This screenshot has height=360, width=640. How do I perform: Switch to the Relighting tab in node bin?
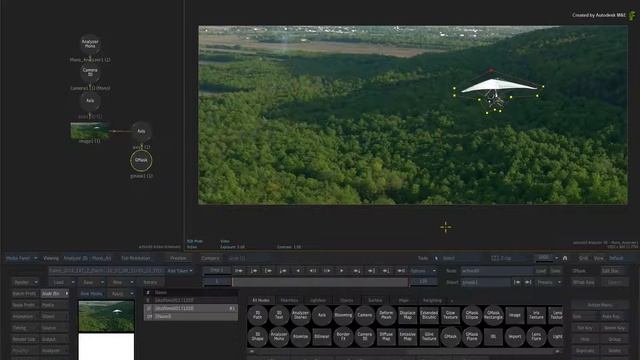[x=432, y=300]
